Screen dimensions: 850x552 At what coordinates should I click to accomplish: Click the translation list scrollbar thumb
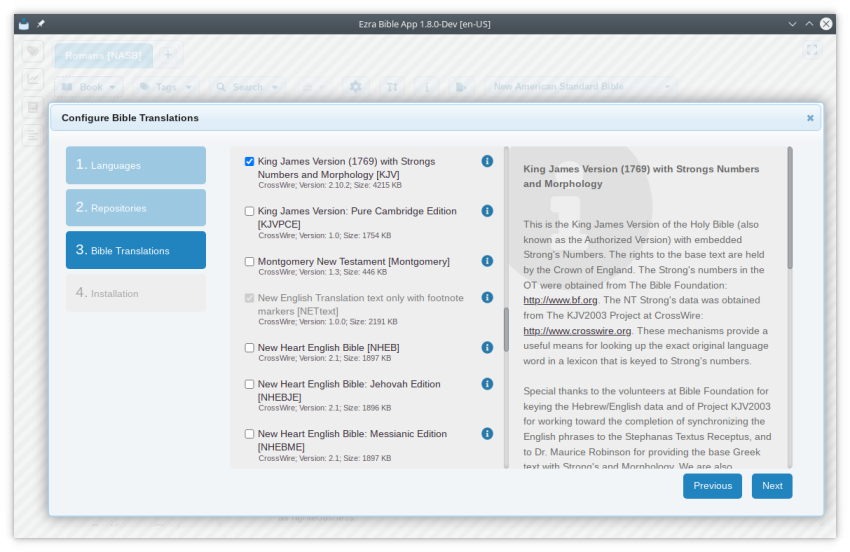[x=506, y=329]
